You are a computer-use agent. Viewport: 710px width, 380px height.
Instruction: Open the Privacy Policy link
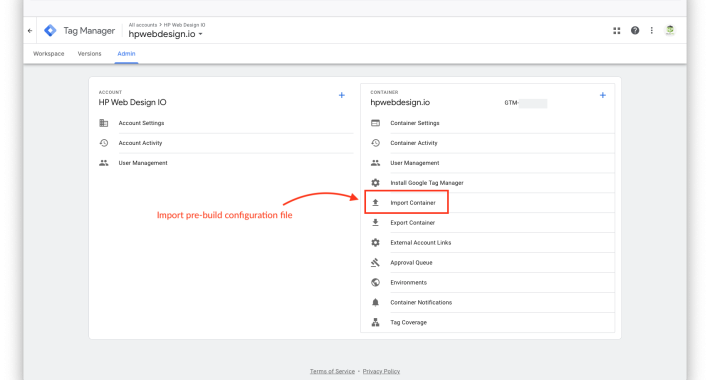[381, 371]
